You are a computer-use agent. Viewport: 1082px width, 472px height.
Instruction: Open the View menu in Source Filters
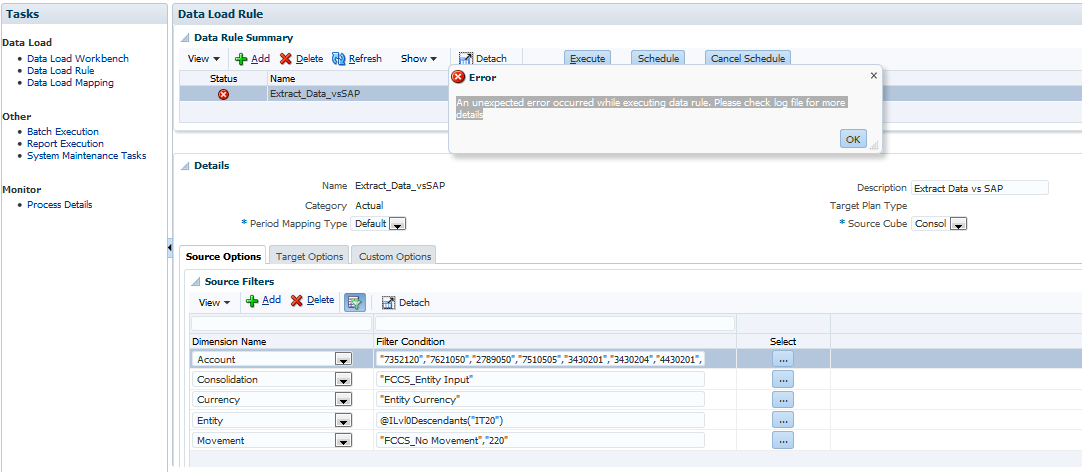coord(215,302)
